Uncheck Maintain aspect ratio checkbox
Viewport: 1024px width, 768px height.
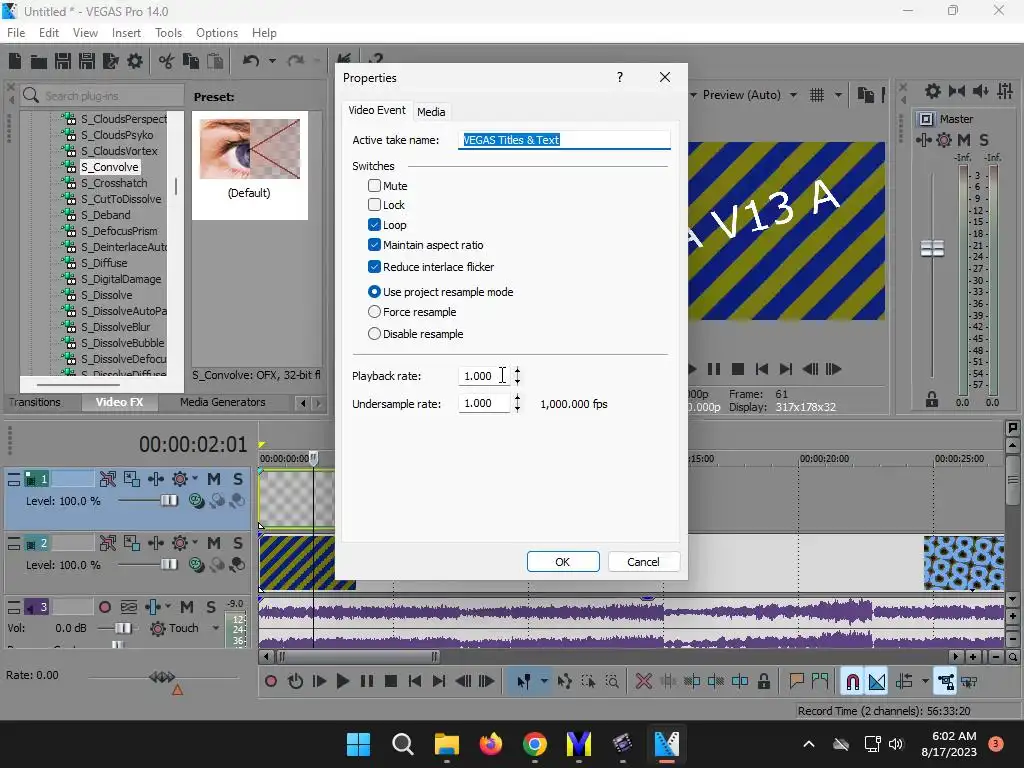(374, 245)
